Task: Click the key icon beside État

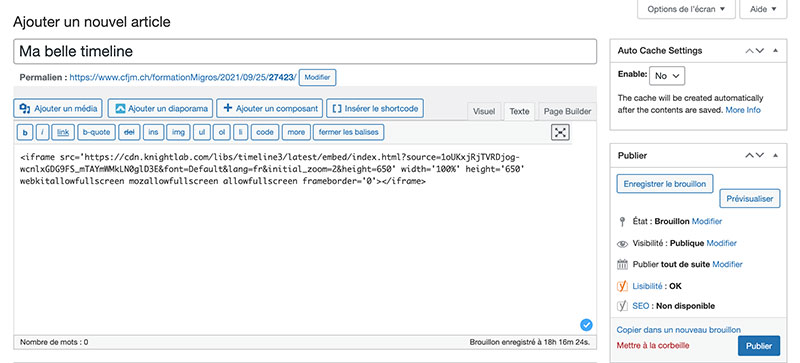Action: 622,222
